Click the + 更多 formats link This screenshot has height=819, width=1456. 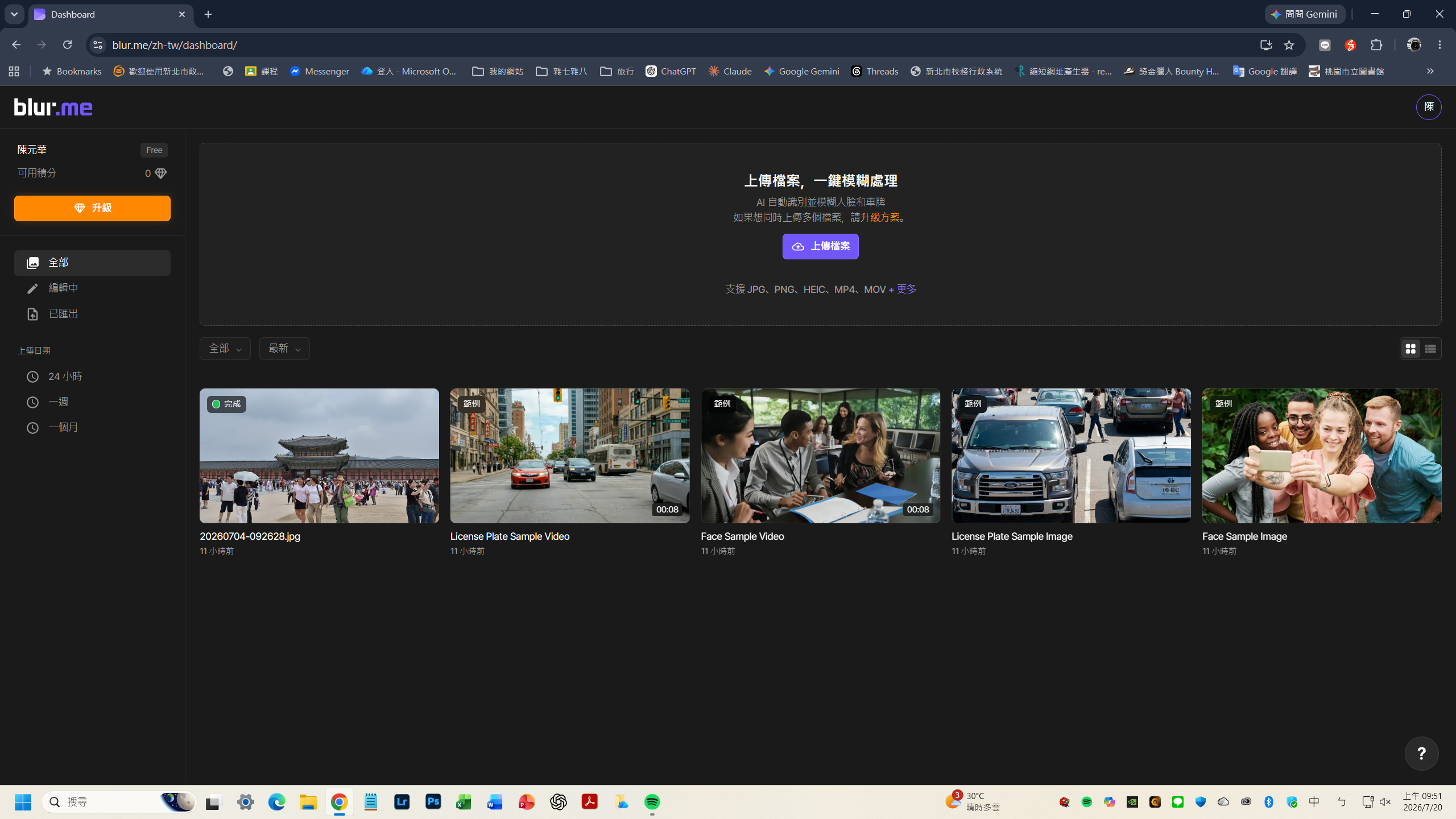tap(903, 289)
